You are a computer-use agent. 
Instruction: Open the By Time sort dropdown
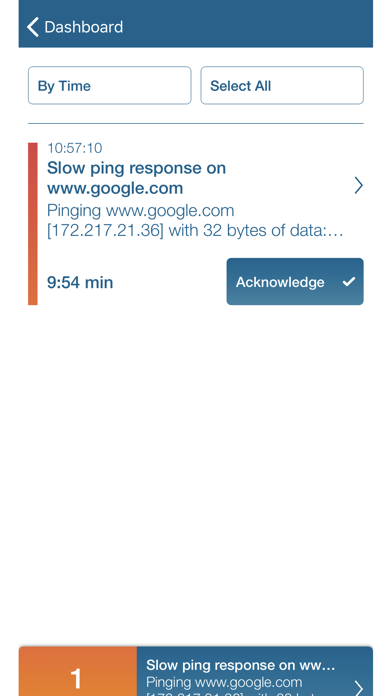pos(110,85)
